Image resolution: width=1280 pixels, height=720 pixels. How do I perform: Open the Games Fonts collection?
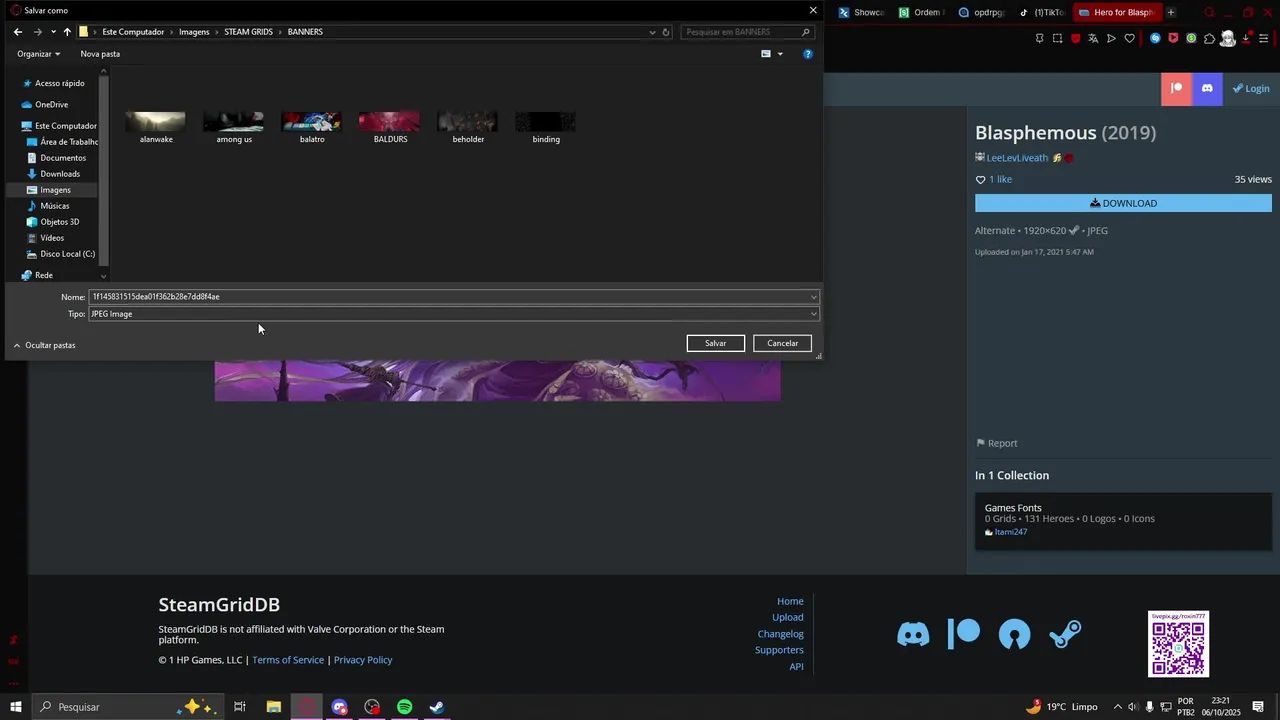1013,508
